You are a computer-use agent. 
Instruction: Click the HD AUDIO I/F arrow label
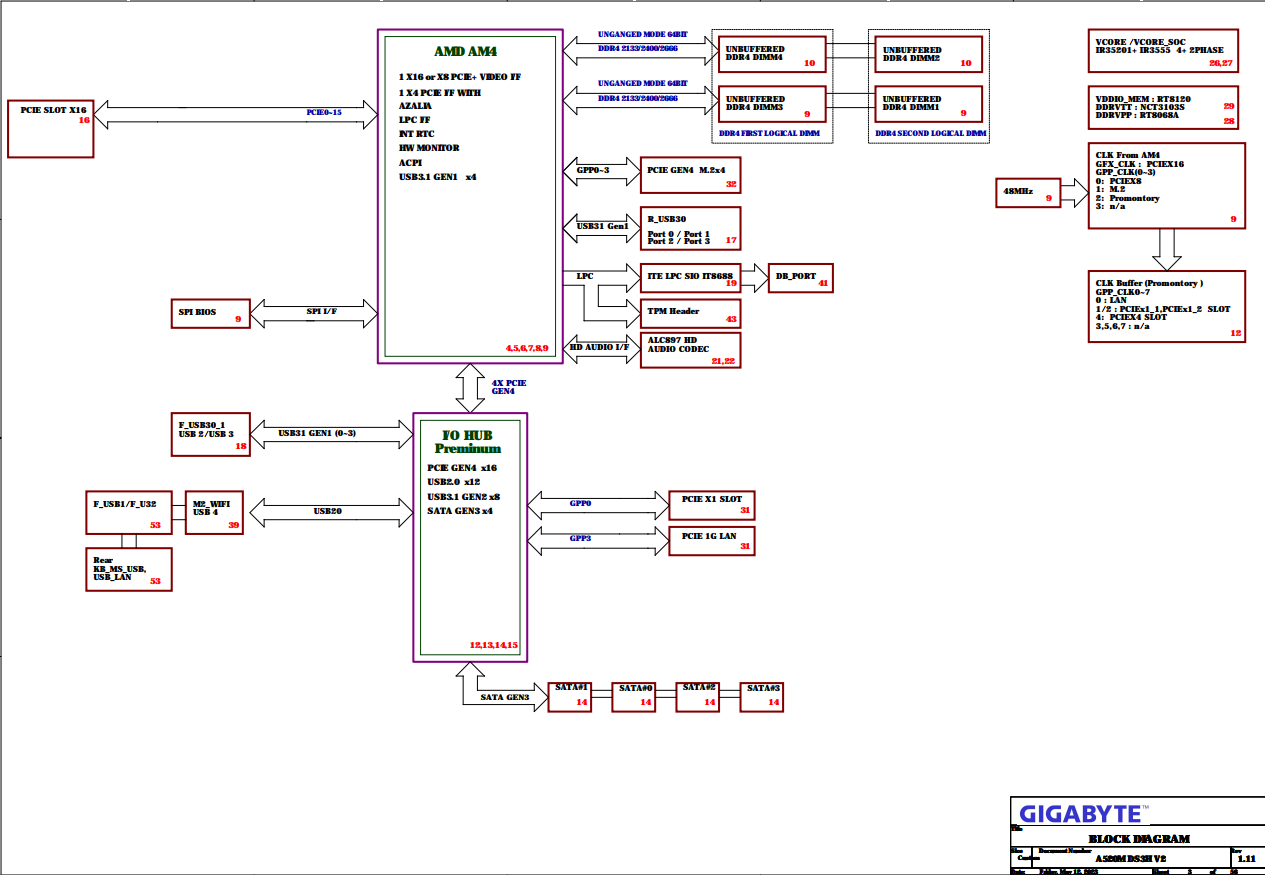pos(599,348)
